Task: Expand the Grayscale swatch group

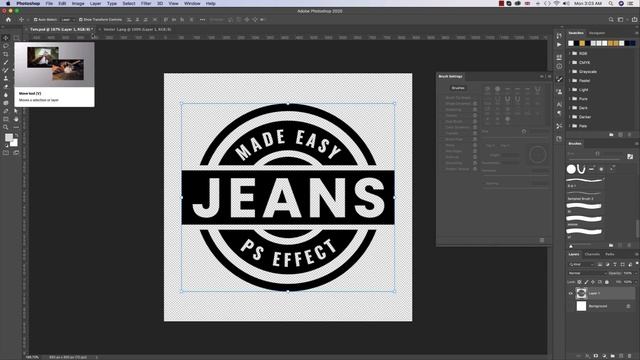Action: point(570,71)
